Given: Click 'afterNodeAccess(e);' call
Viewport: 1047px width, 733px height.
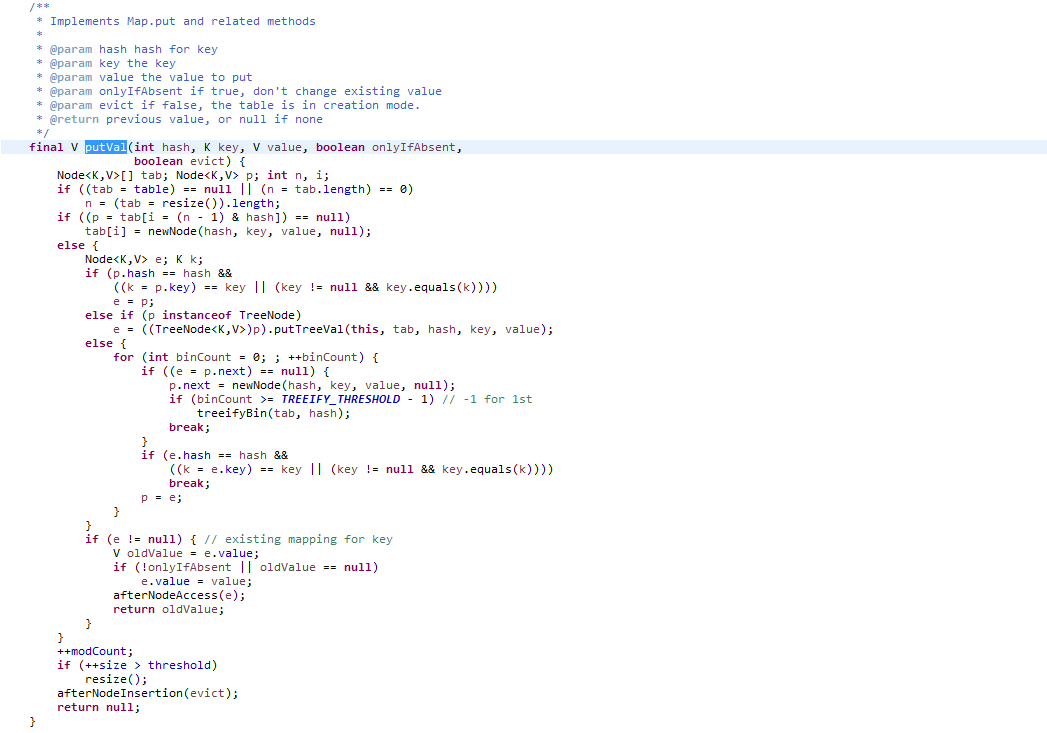Looking at the screenshot, I should point(179,595).
